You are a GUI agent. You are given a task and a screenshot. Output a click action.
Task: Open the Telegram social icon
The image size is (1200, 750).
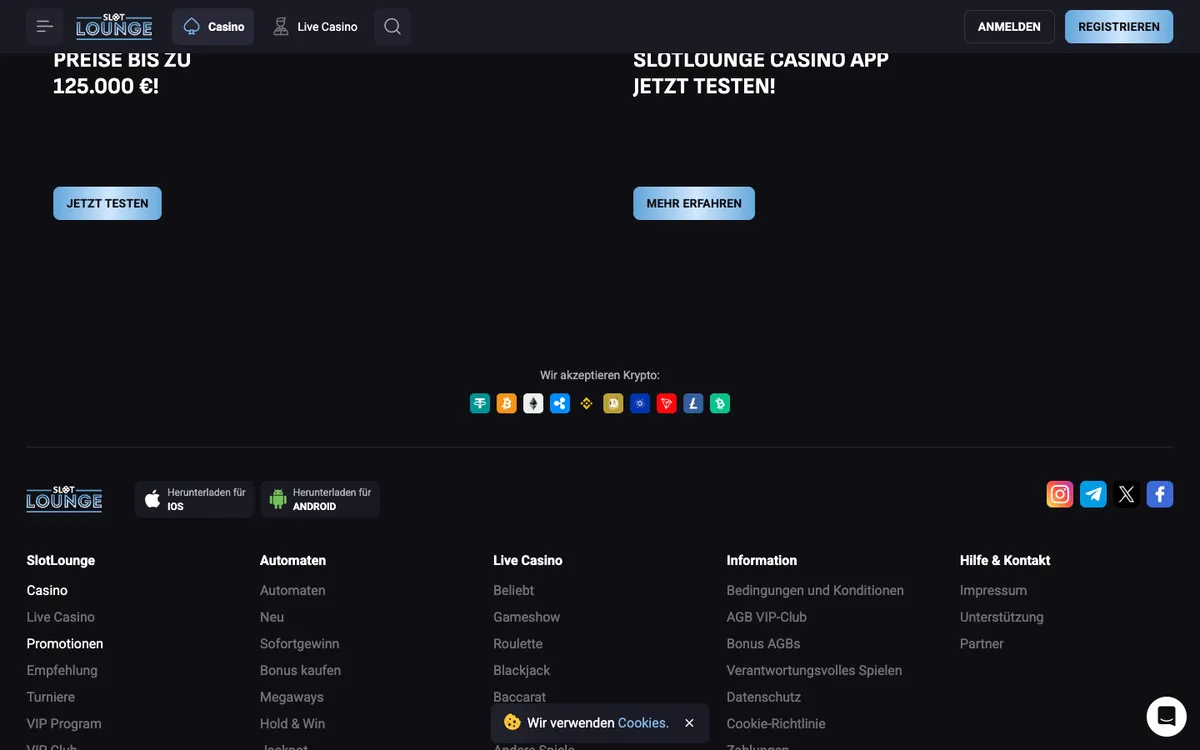click(1093, 494)
